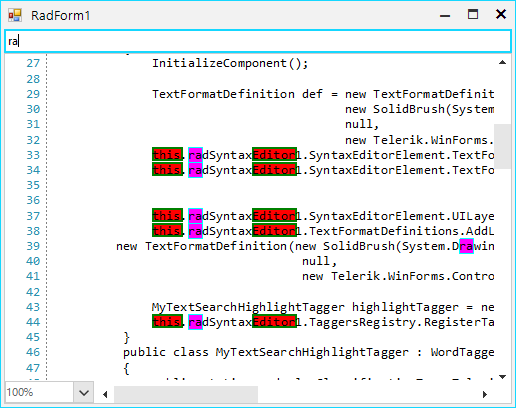Click line number 33 in margin

[x=33, y=155]
